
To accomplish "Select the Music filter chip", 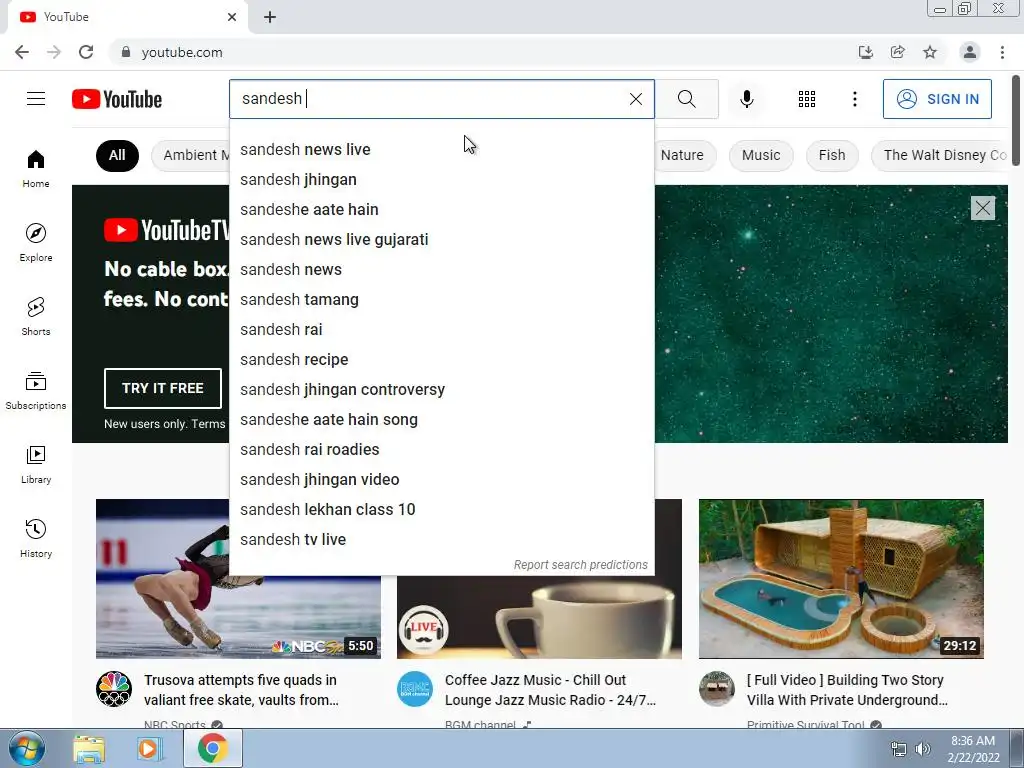I will point(761,155).
